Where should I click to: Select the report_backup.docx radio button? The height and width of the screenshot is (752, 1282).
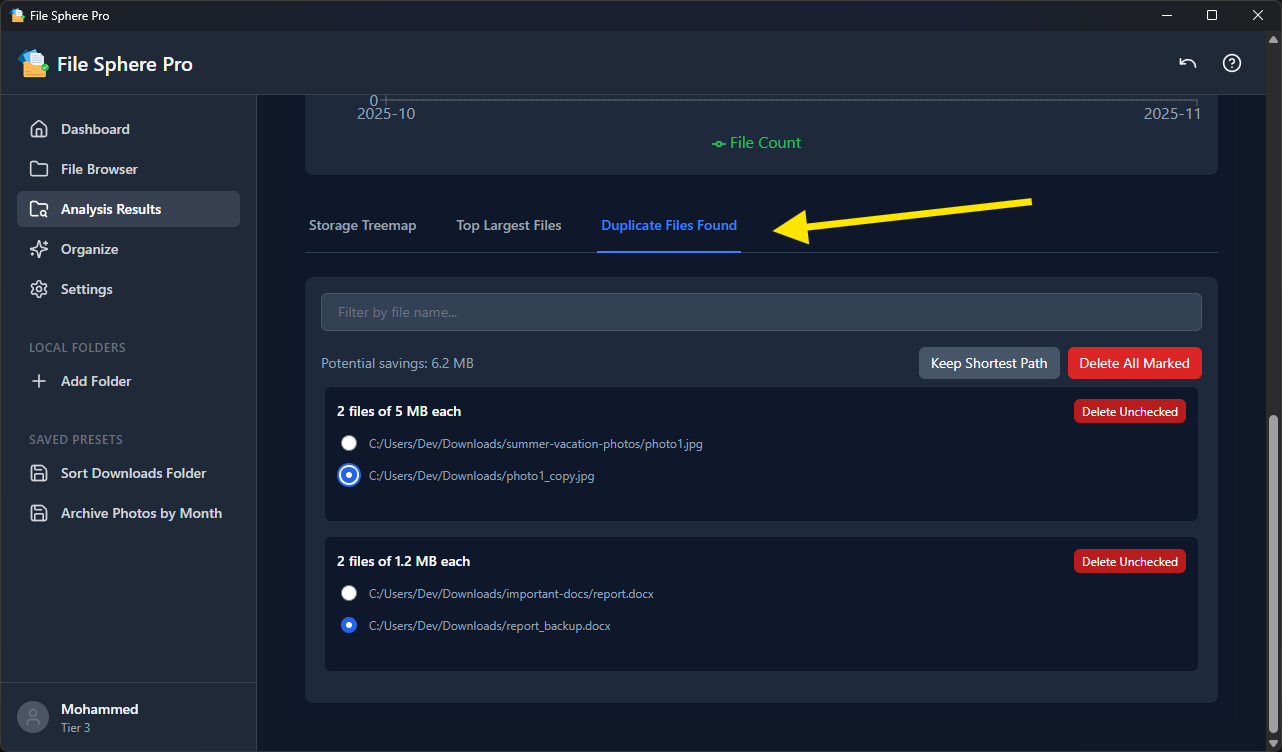(349, 625)
